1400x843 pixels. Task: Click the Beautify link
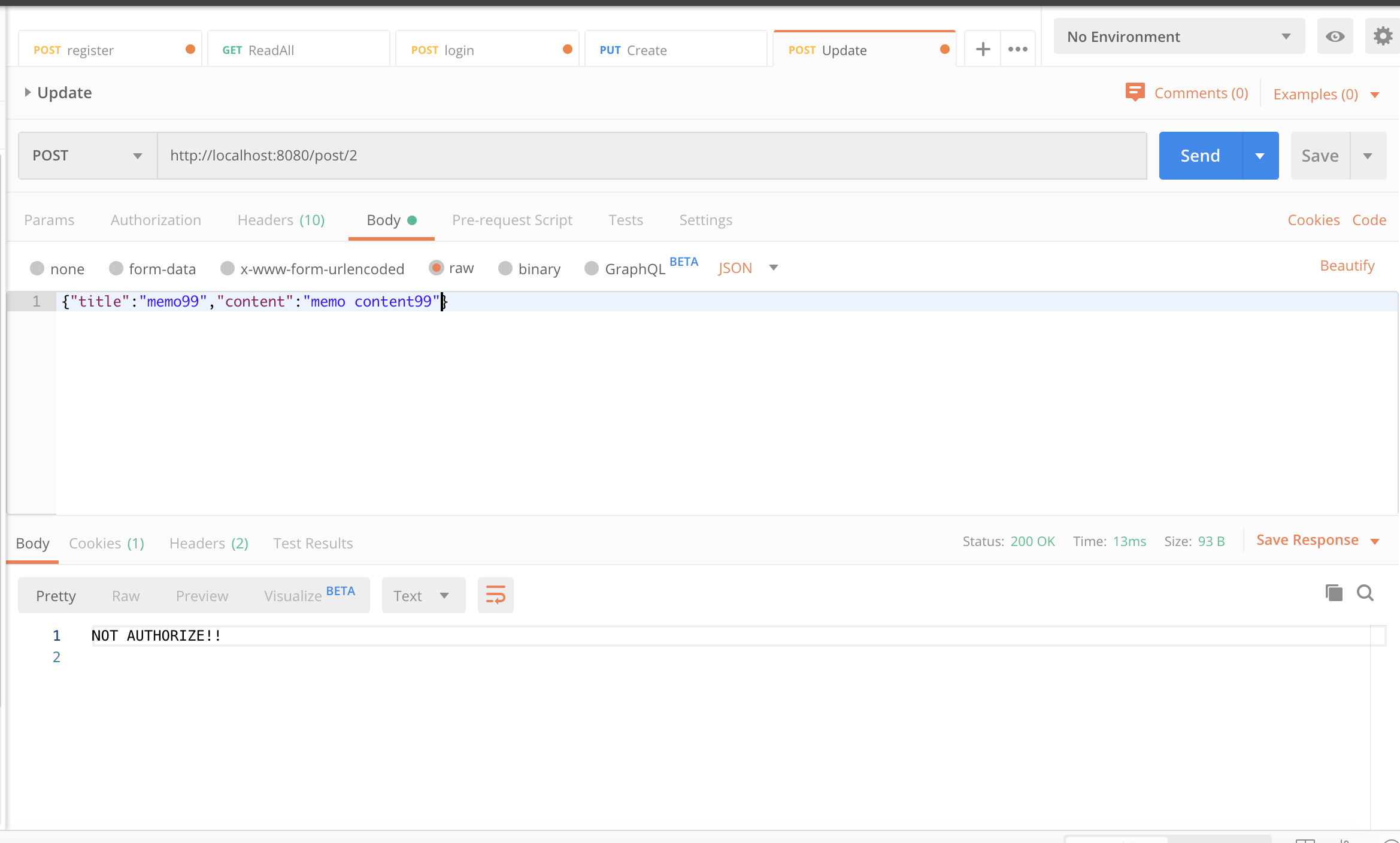[1347, 266]
